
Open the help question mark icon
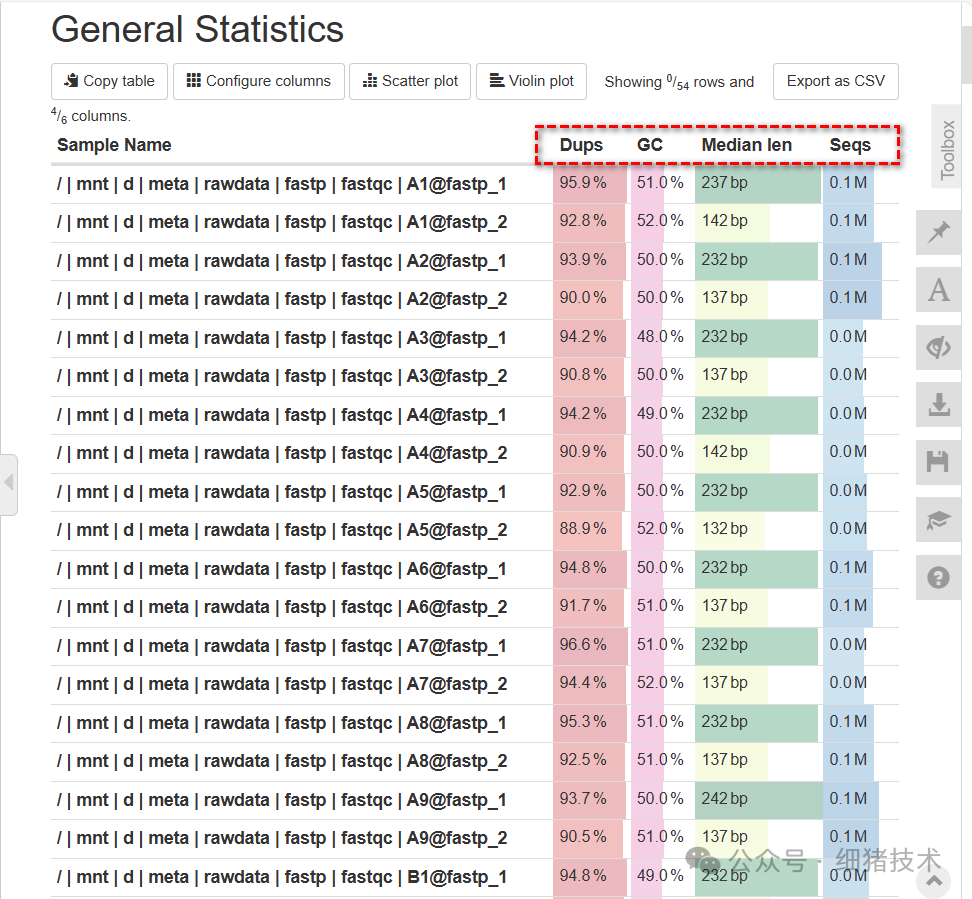point(938,577)
